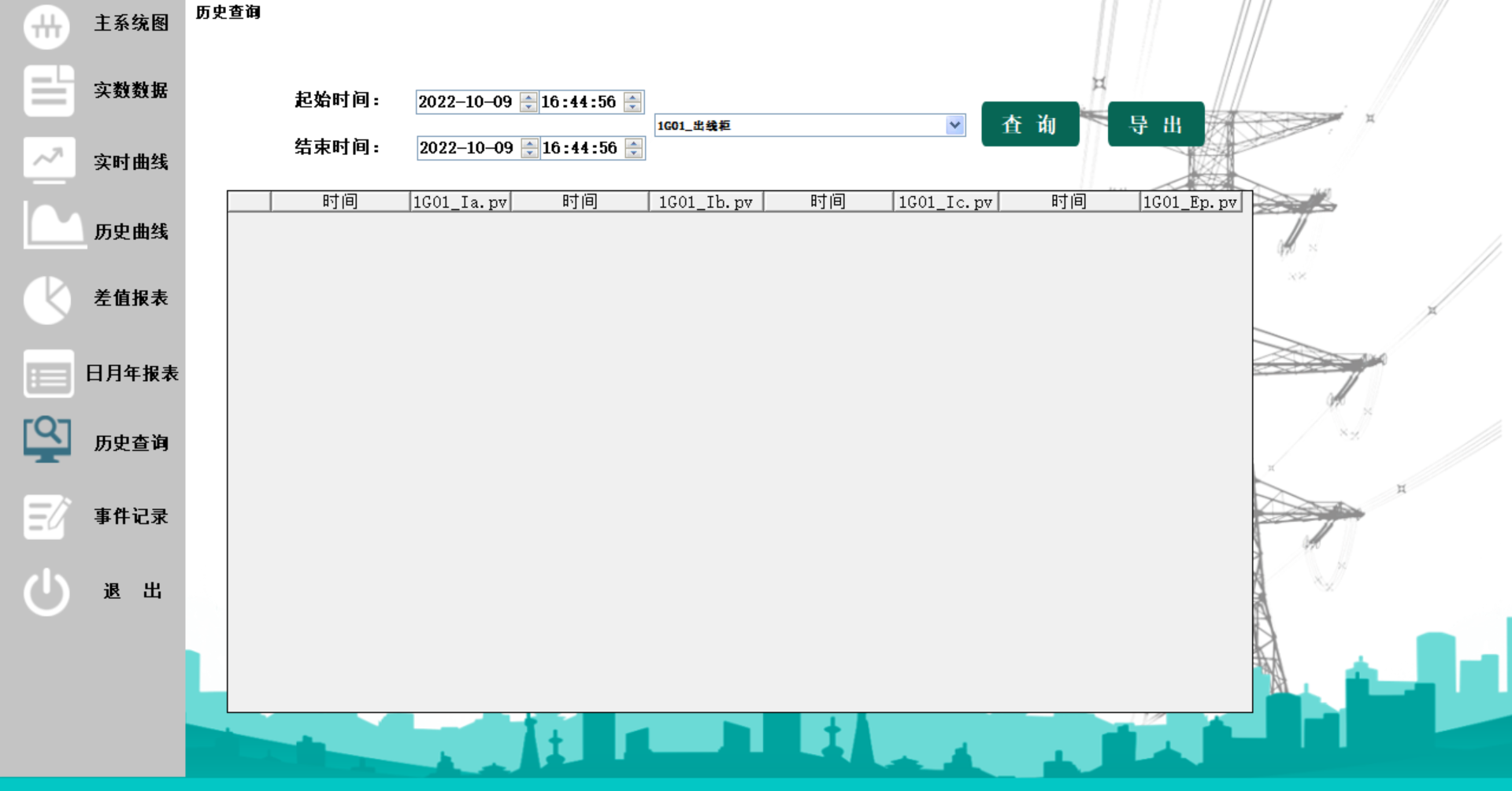
Task: Select the 历史曲线 history curve icon
Action: tap(53, 226)
